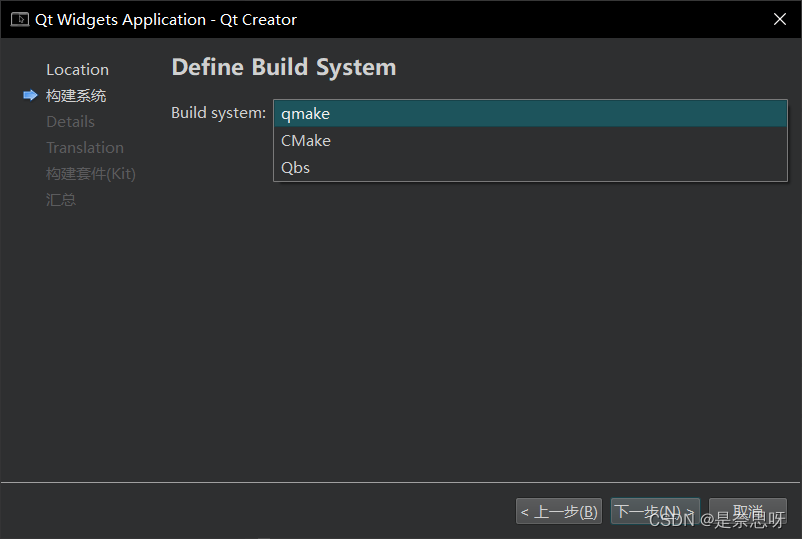Click the Define Build System heading
This screenshot has height=539, width=802.
[x=284, y=68]
